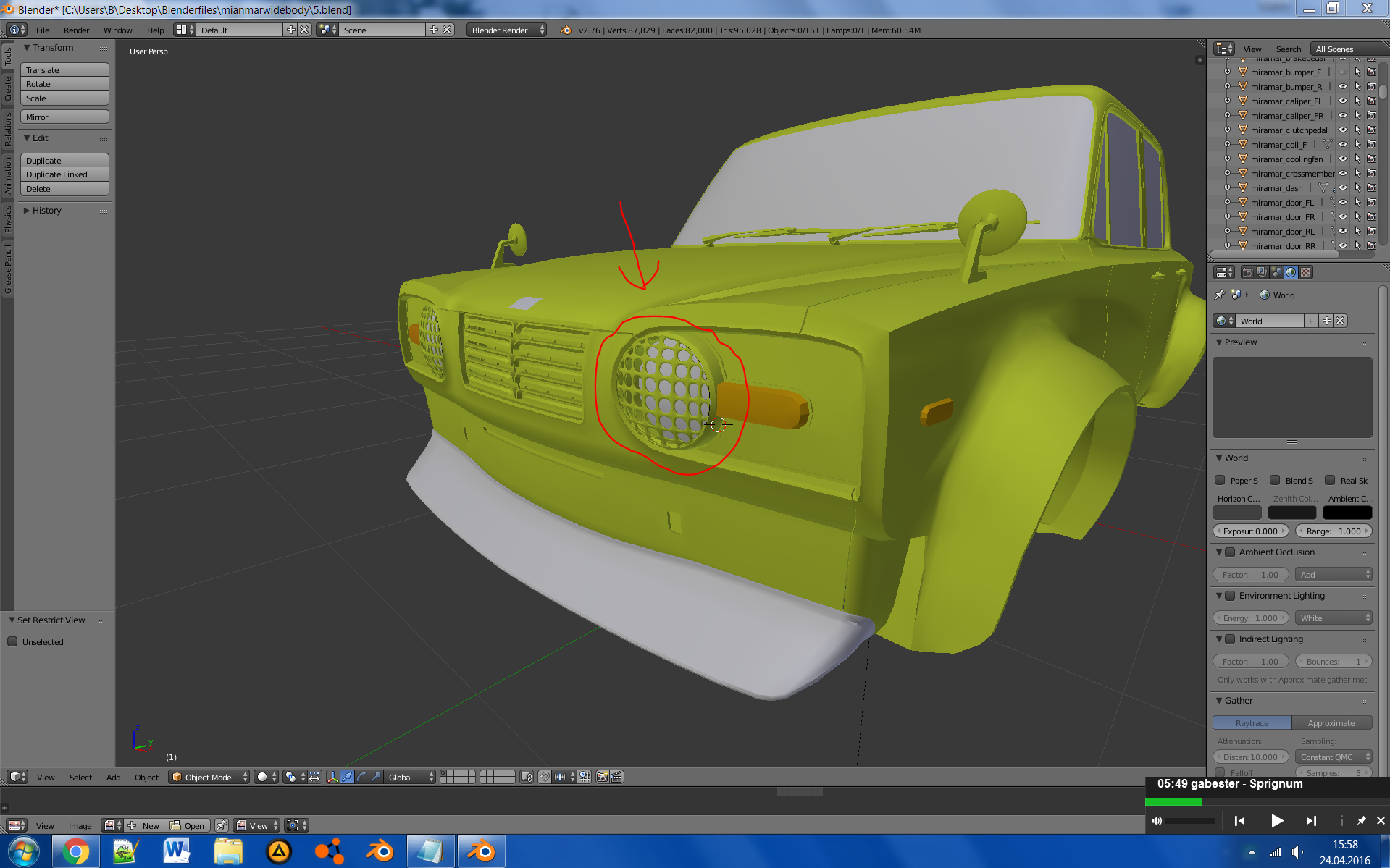Screen dimensions: 1390x868
Task: Open Render properties tab camera icon
Action: (x=1247, y=272)
